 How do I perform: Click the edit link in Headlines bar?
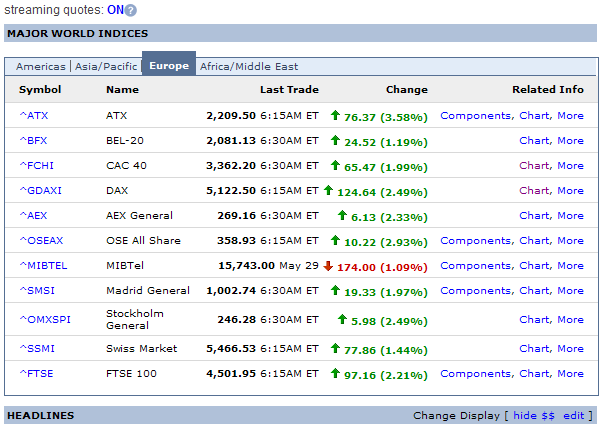click(574, 415)
